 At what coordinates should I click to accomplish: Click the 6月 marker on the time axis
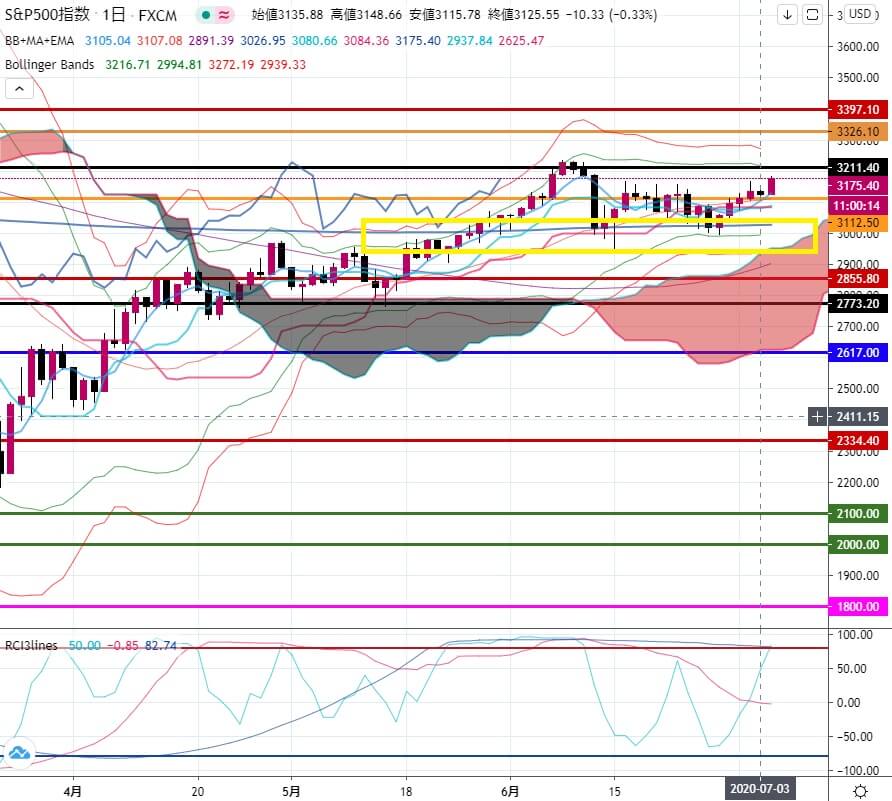(510, 791)
